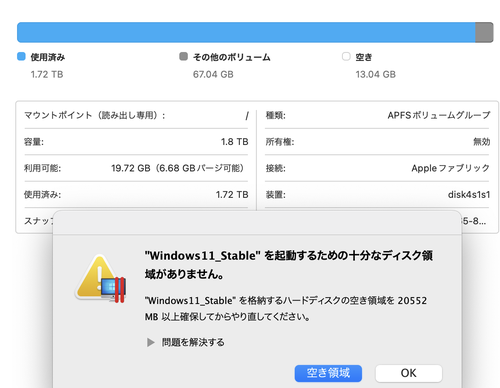
Task: Click the 接続 value Appleファブリック
Action: coord(451,168)
